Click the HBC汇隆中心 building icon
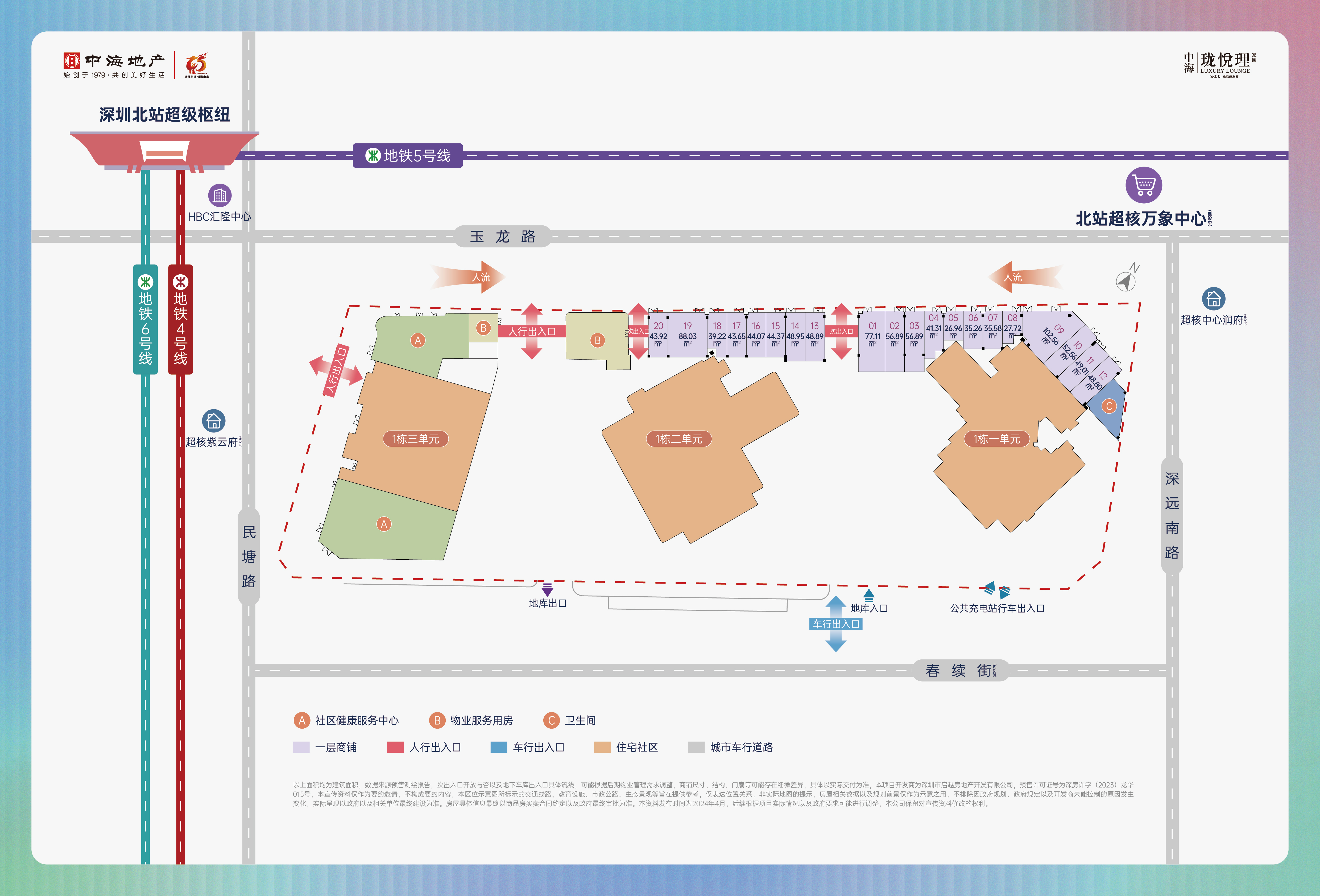This screenshot has height=896, width=1320. 220,195
